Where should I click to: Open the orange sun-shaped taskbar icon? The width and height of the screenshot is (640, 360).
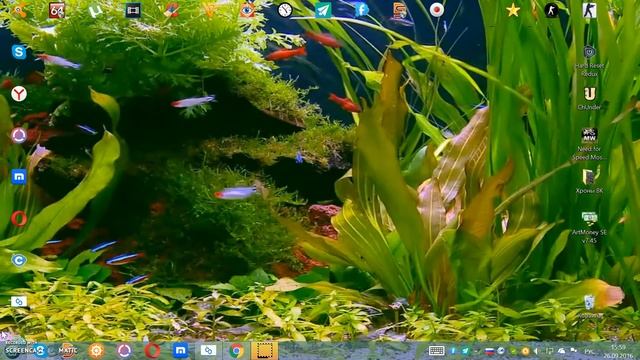pyautogui.click(x=96, y=351)
